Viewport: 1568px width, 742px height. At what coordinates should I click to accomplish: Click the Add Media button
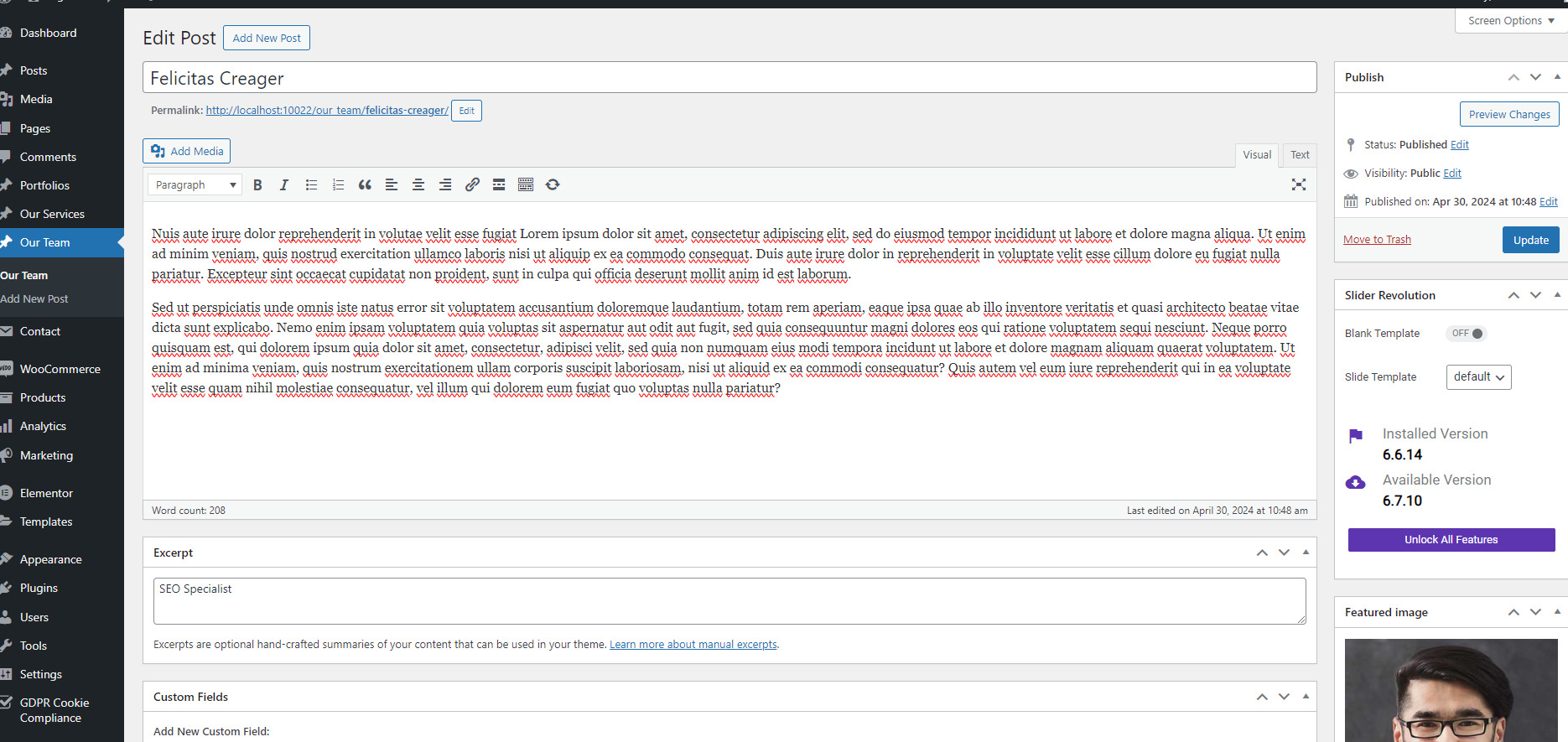click(x=186, y=151)
